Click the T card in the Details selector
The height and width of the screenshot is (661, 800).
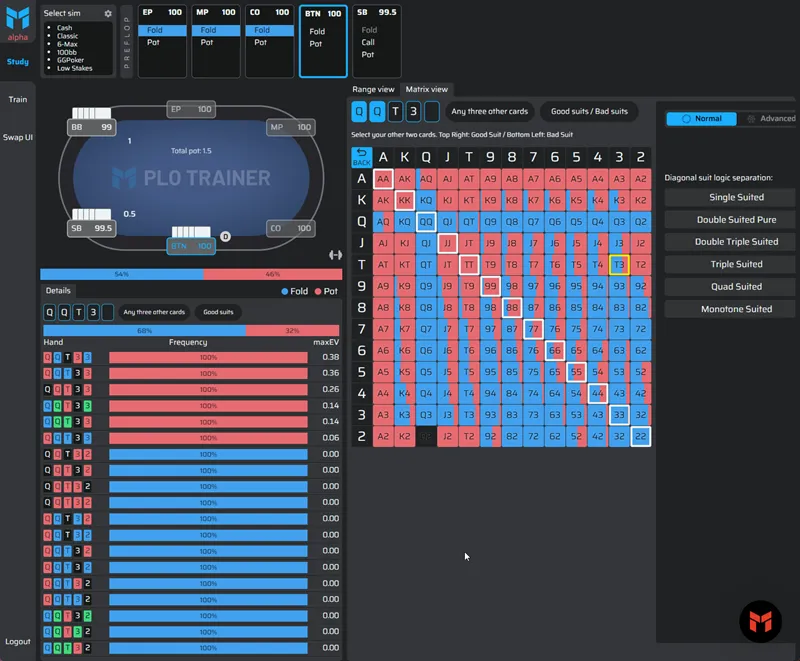tap(79, 312)
